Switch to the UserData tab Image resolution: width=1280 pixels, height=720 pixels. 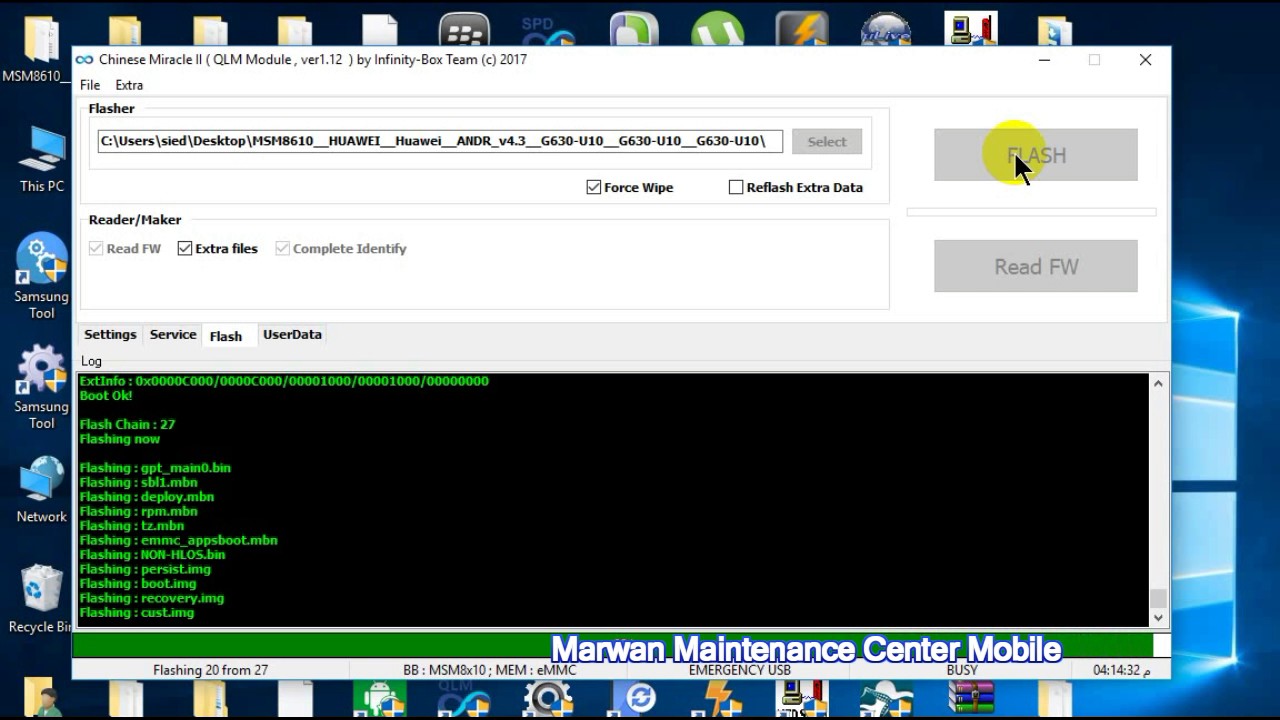click(x=292, y=335)
